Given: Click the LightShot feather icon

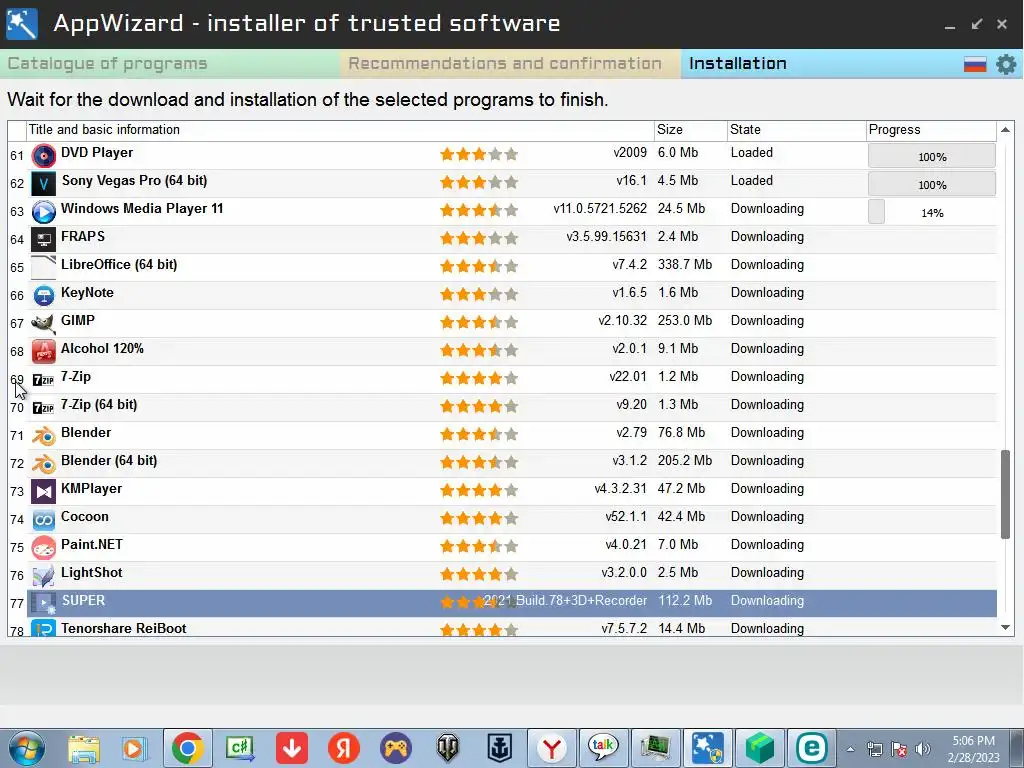Looking at the screenshot, I should coord(44,576).
